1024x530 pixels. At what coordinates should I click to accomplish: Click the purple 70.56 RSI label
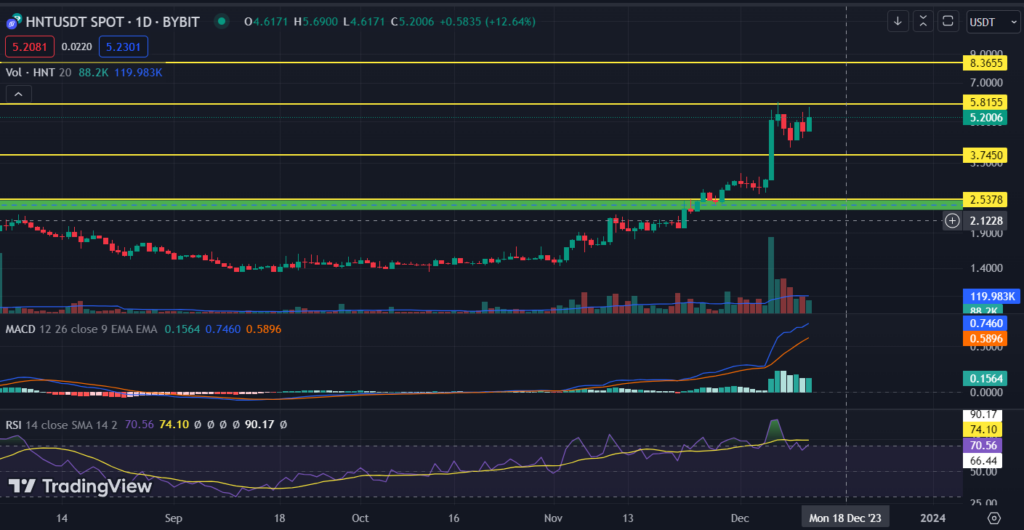tap(982, 445)
